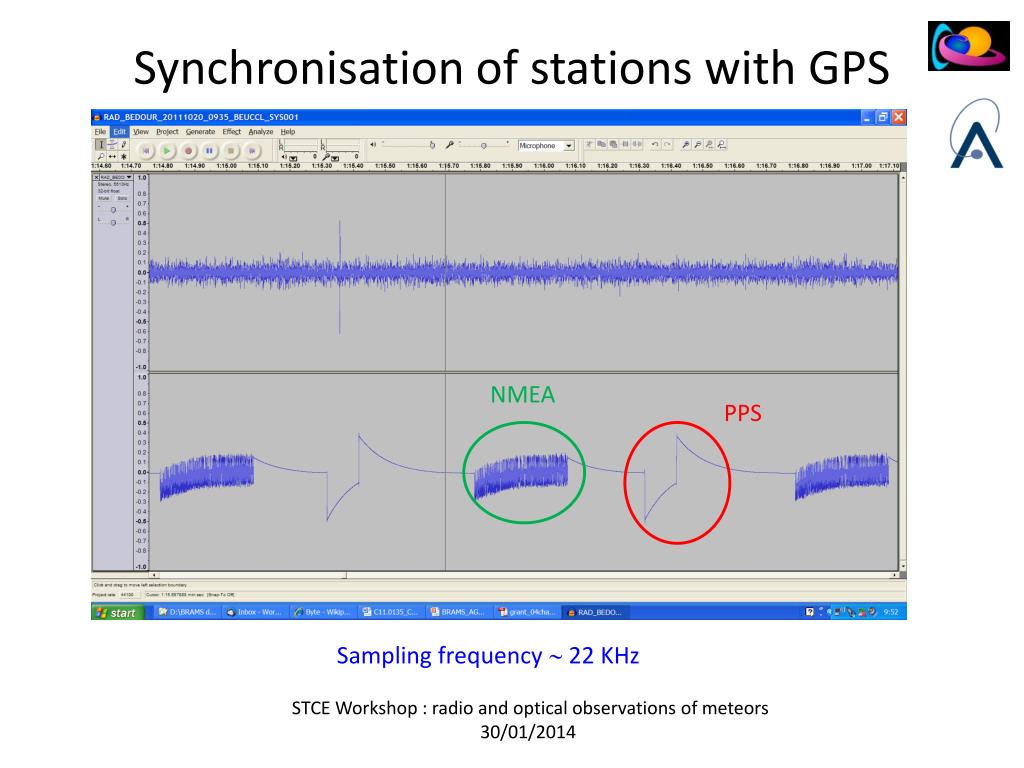The image size is (1024, 768).
Task: Close the track with its X button
Action: (x=96, y=177)
